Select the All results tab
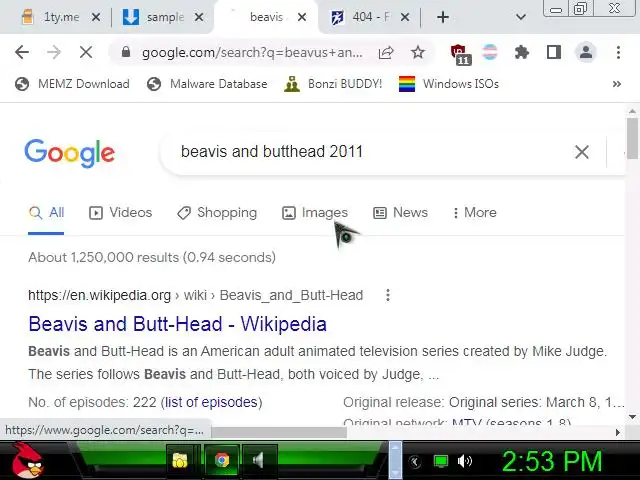Image resolution: width=640 pixels, height=480 pixels. 46,213
